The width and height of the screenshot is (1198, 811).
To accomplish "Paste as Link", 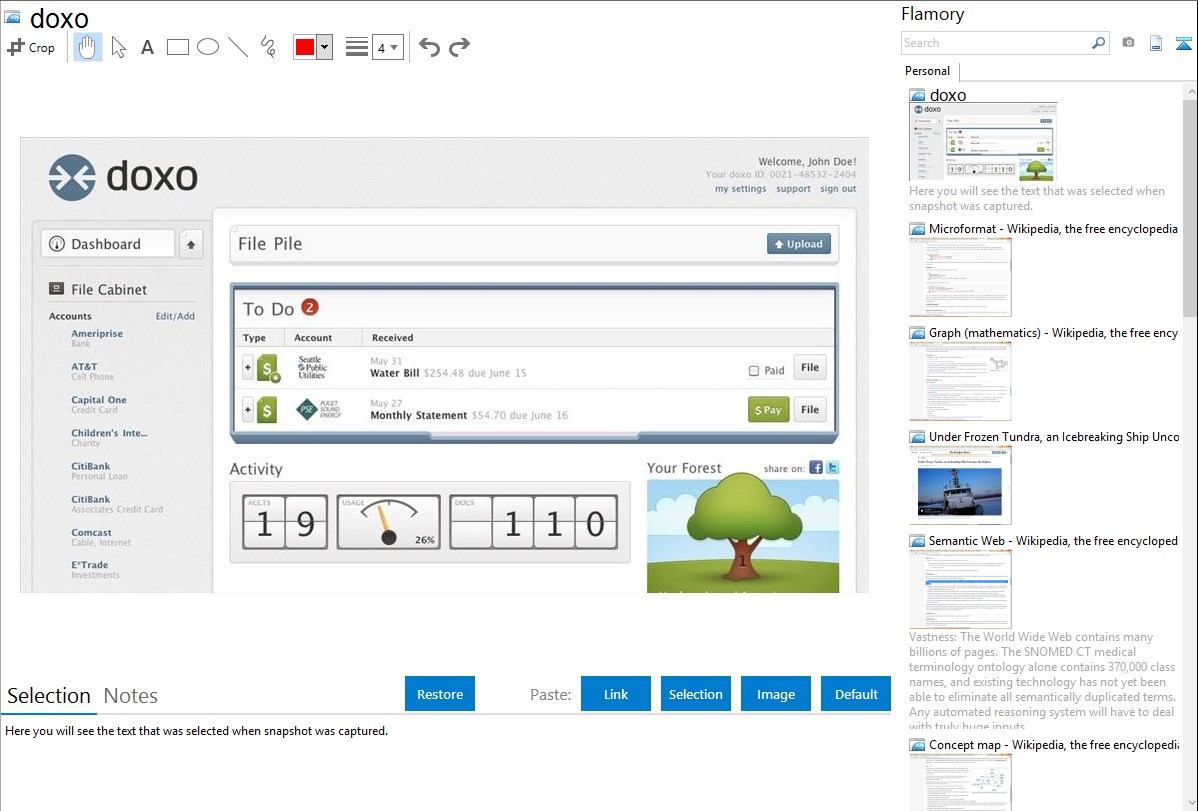I will [616, 694].
